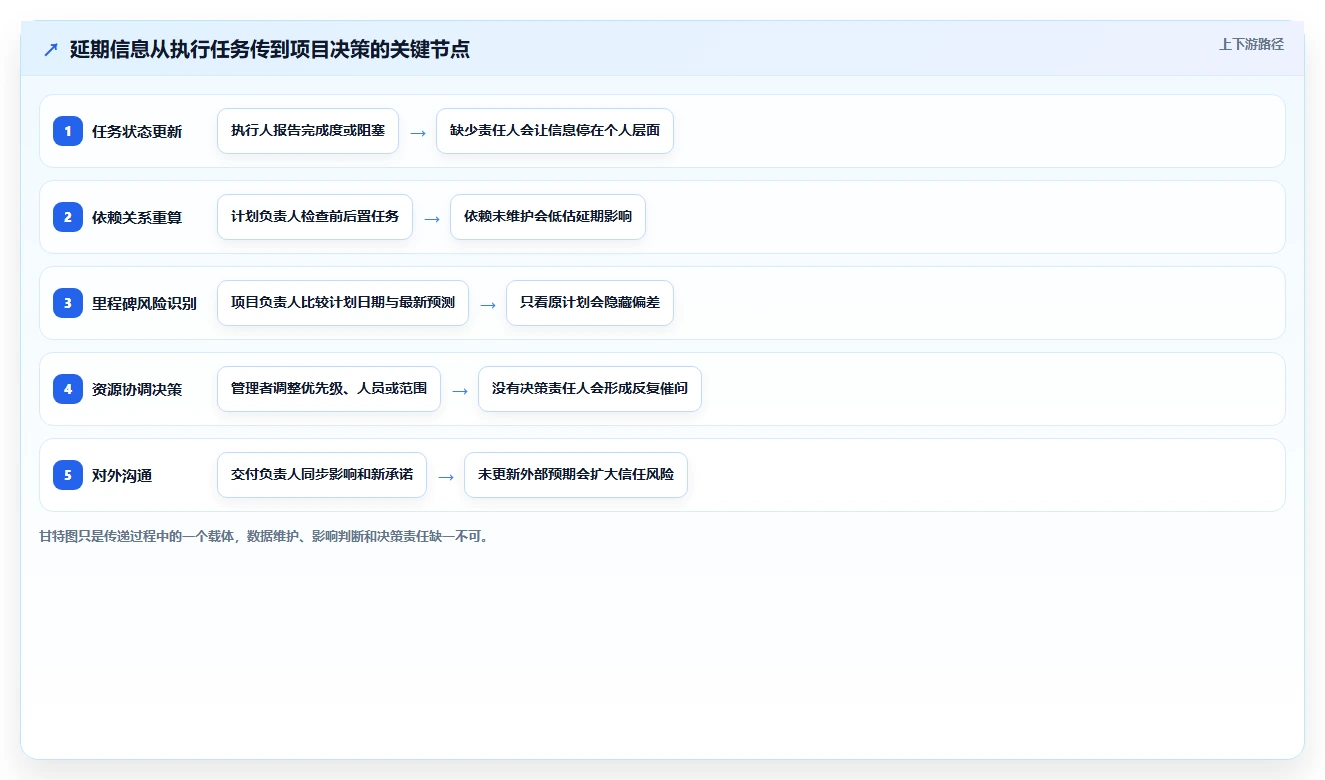This screenshot has height=780, width=1325.
Task: Select step number 3 badge
Action: pos(68,302)
